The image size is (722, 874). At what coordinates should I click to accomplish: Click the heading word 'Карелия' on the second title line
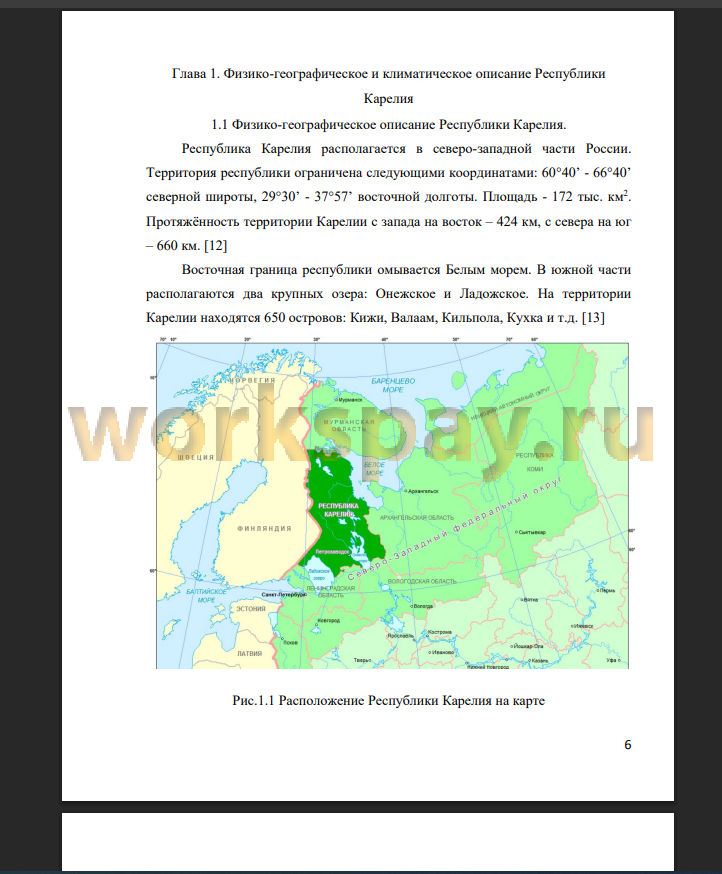[389, 99]
